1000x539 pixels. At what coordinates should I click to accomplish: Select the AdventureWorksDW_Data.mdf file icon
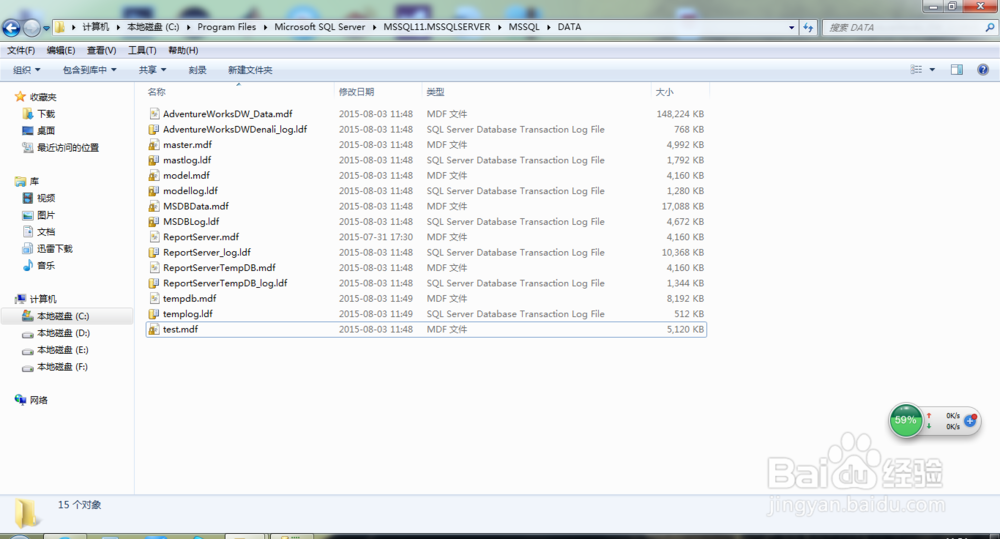pos(154,114)
